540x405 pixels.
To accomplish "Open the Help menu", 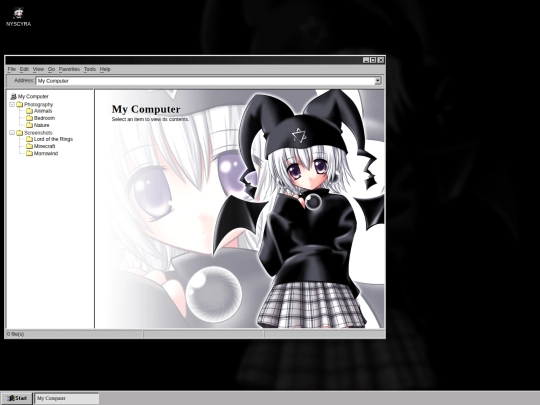I will pos(105,69).
